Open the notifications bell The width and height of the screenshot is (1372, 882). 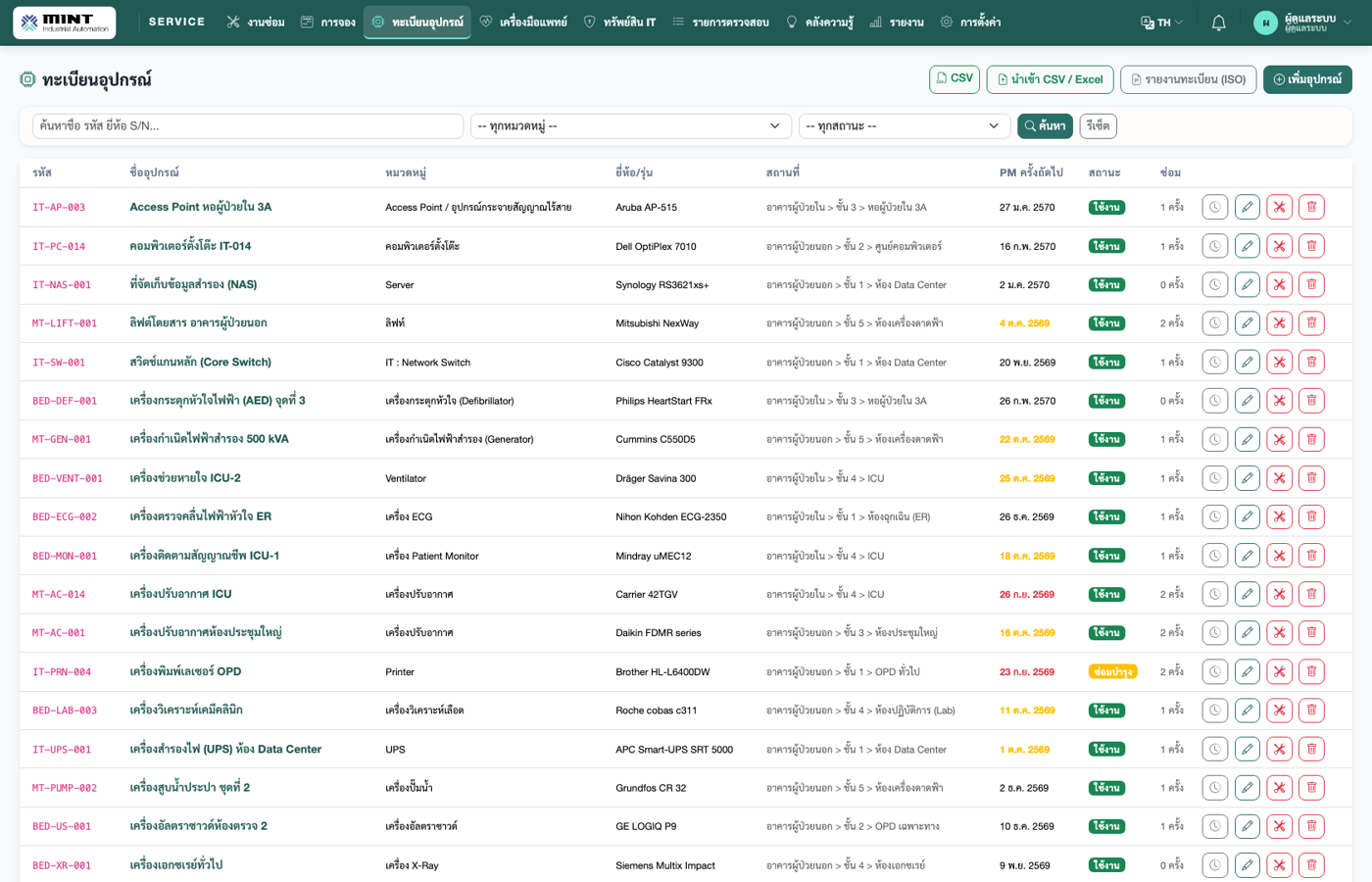[1218, 23]
